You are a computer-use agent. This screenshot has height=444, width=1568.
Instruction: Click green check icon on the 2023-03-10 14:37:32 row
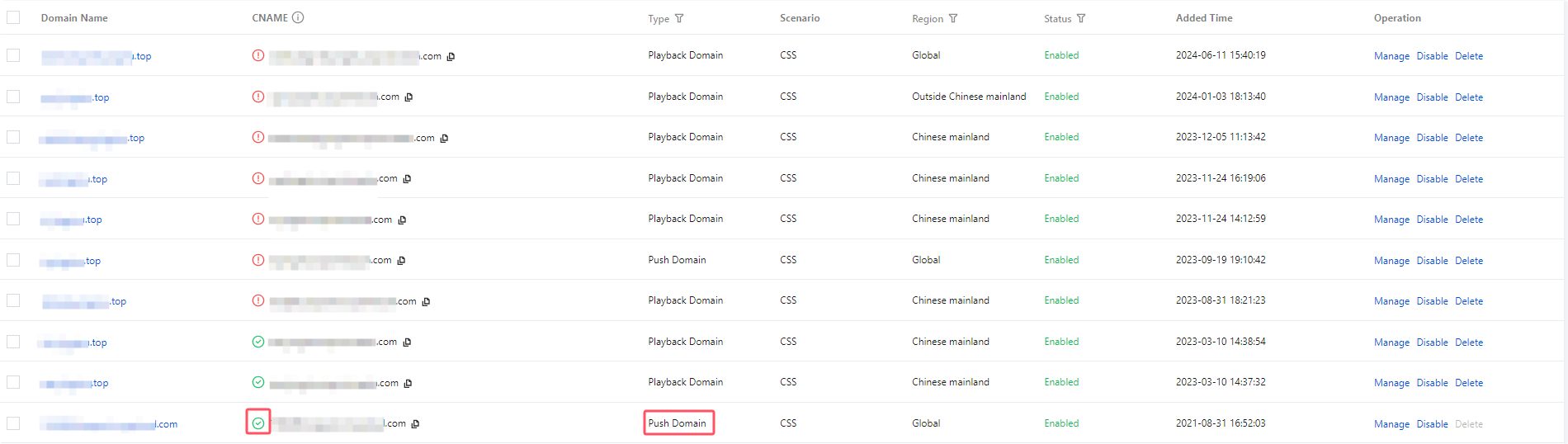pos(258,382)
